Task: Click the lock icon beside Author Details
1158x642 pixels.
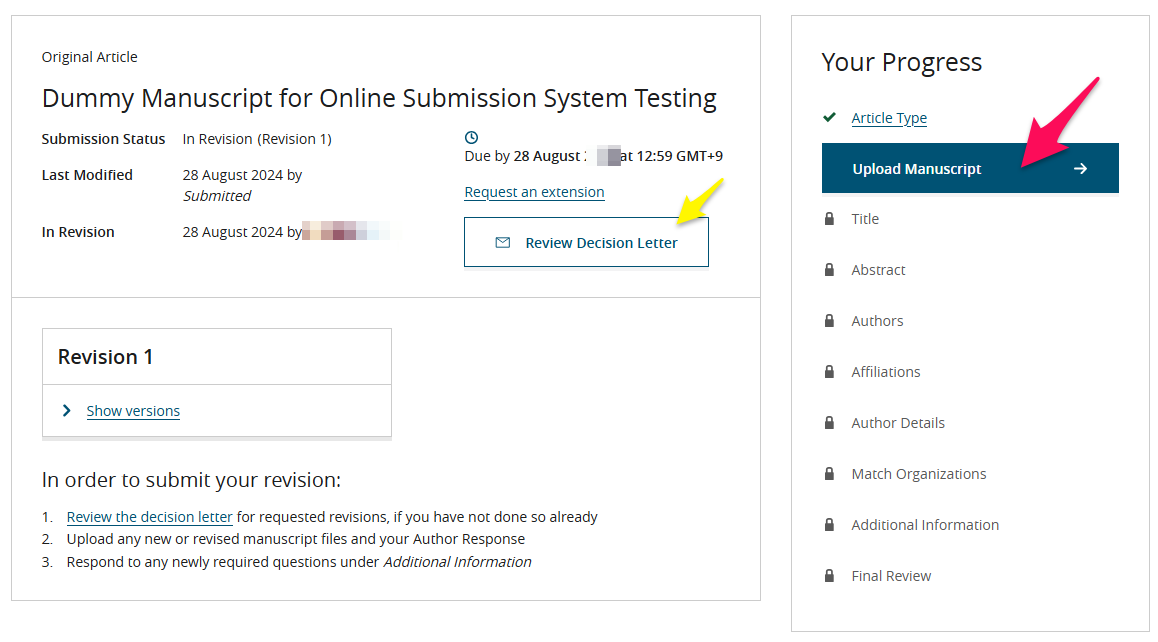Action: pos(829,423)
